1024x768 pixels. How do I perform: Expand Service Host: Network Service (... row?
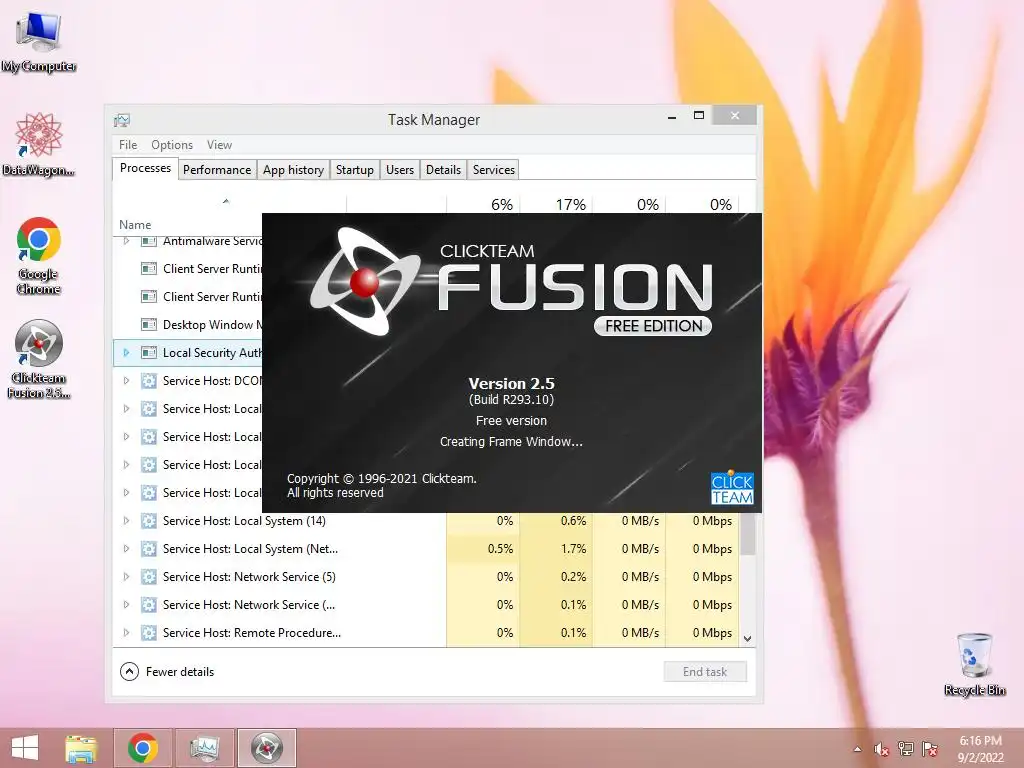[x=126, y=605]
